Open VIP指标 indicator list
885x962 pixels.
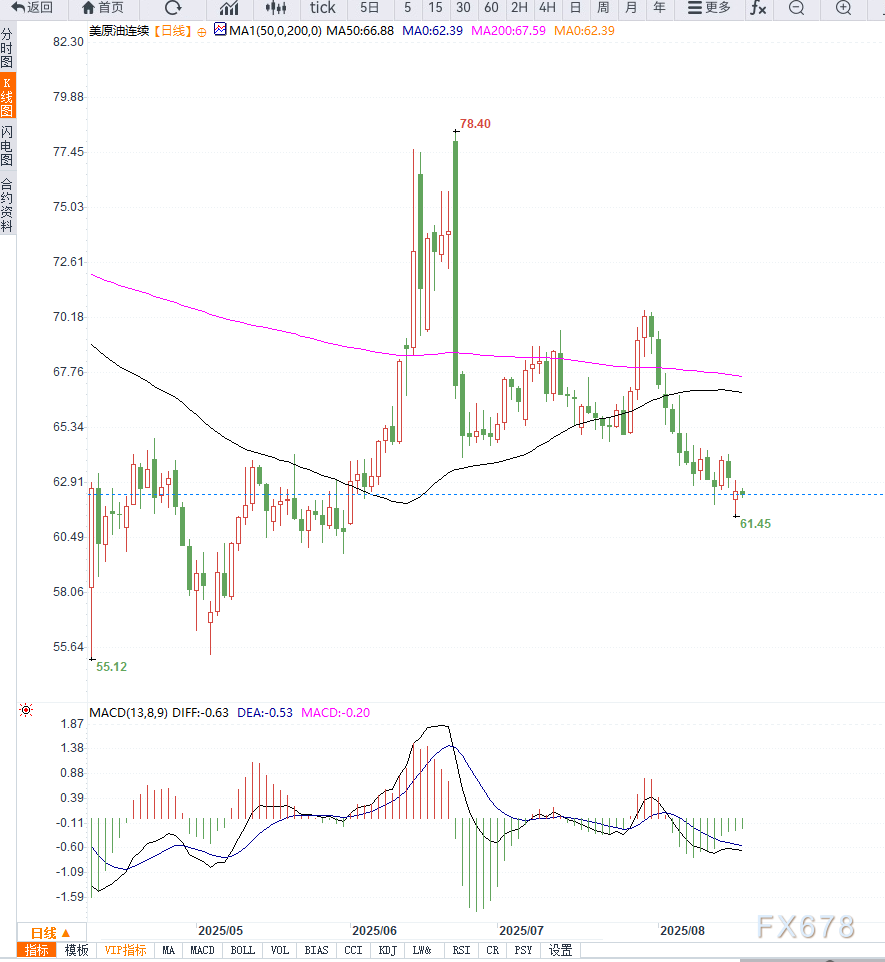coord(125,950)
